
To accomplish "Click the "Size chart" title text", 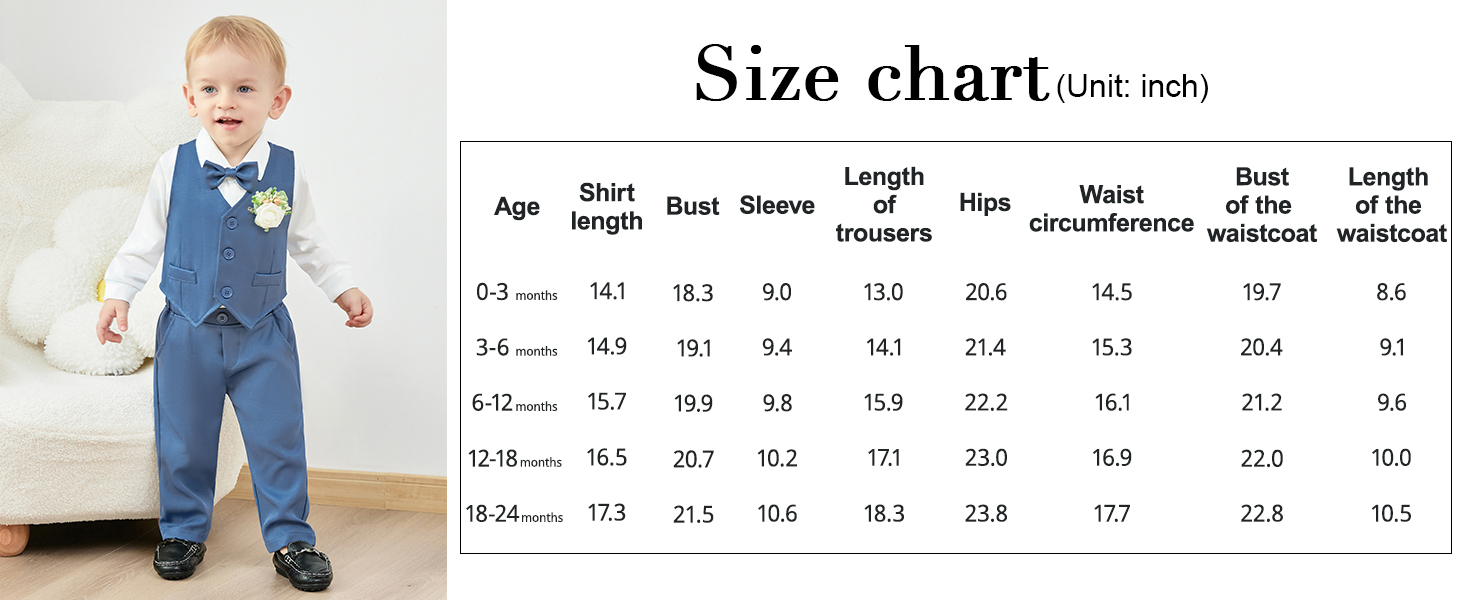I will point(870,76).
